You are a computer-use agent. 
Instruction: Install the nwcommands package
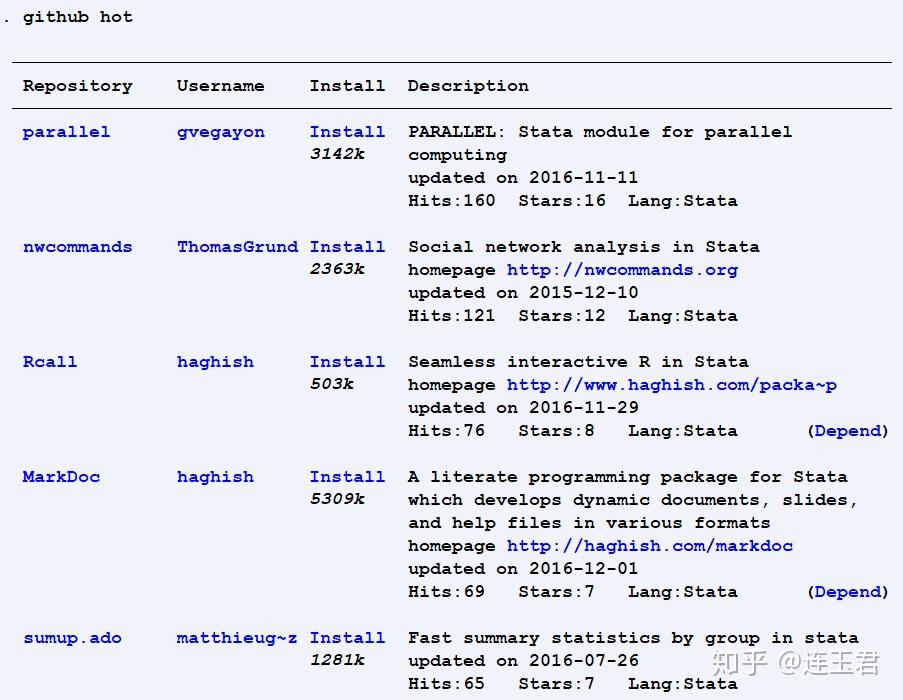pyautogui.click(x=347, y=246)
